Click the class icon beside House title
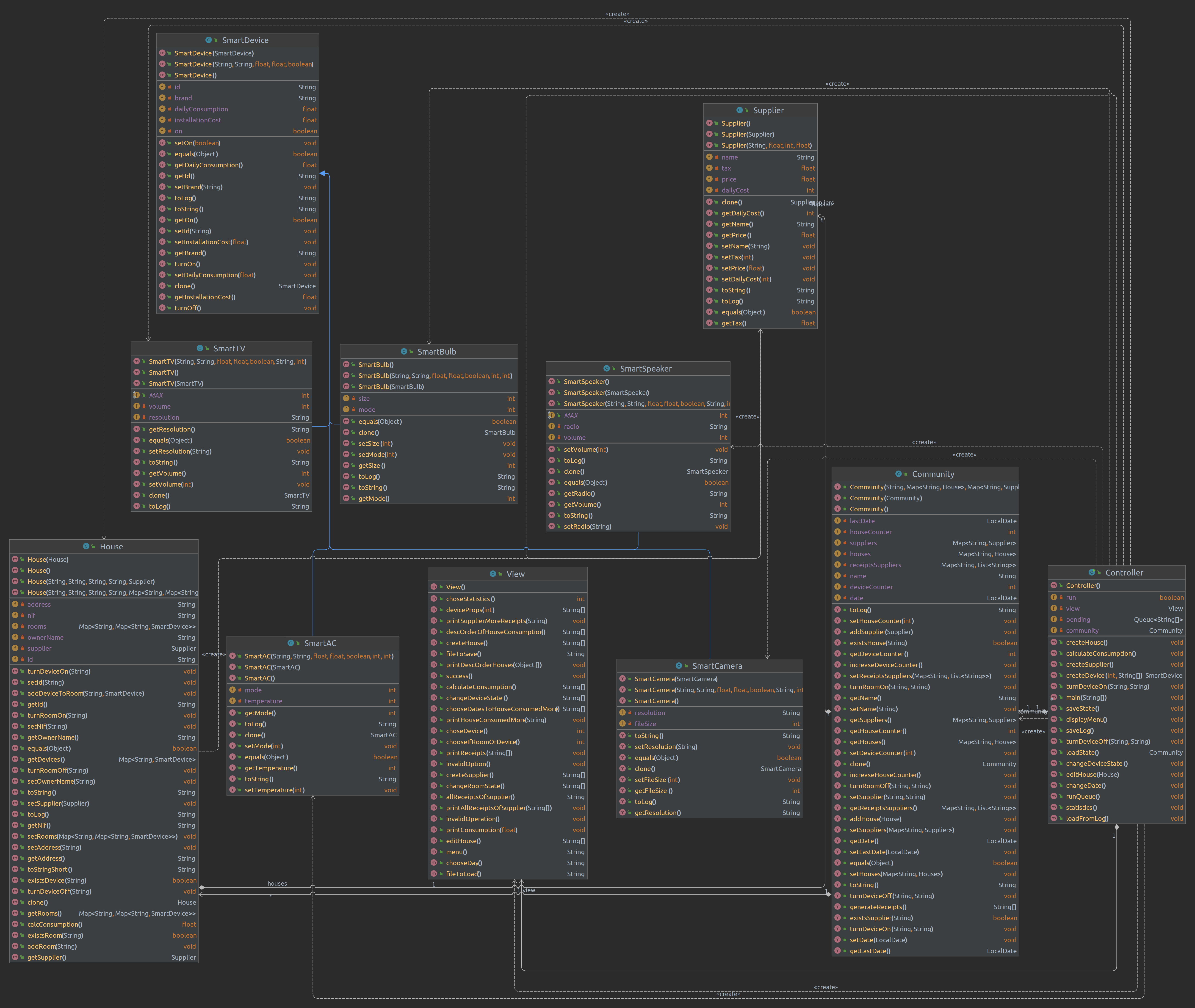The height and width of the screenshot is (1008, 1195). [x=86, y=546]
